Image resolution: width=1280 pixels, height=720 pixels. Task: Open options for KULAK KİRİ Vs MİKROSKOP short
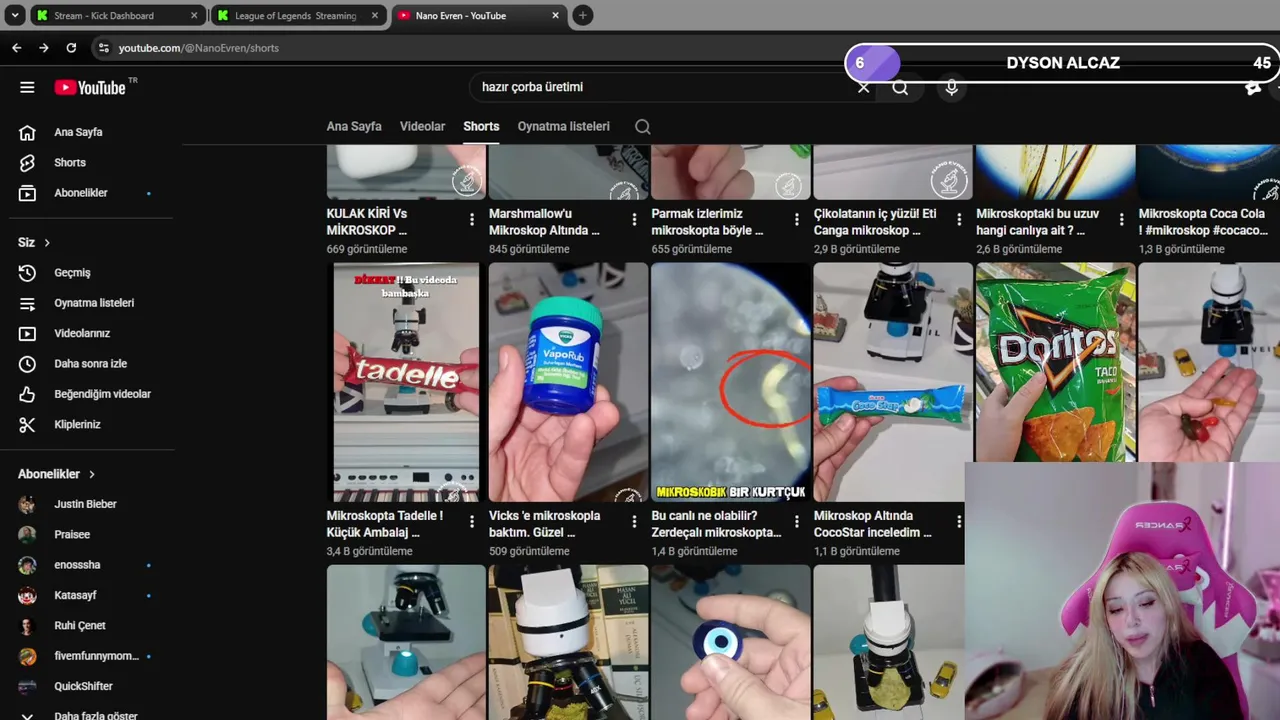coord(471,219)
